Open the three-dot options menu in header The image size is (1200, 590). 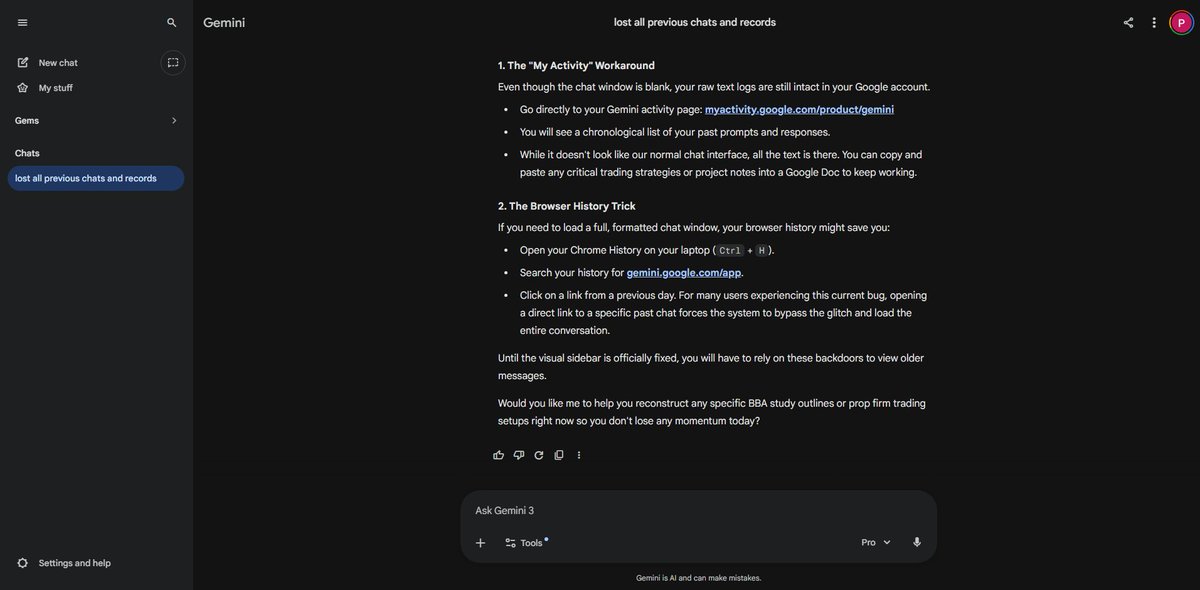click(x=1154, y=22)
